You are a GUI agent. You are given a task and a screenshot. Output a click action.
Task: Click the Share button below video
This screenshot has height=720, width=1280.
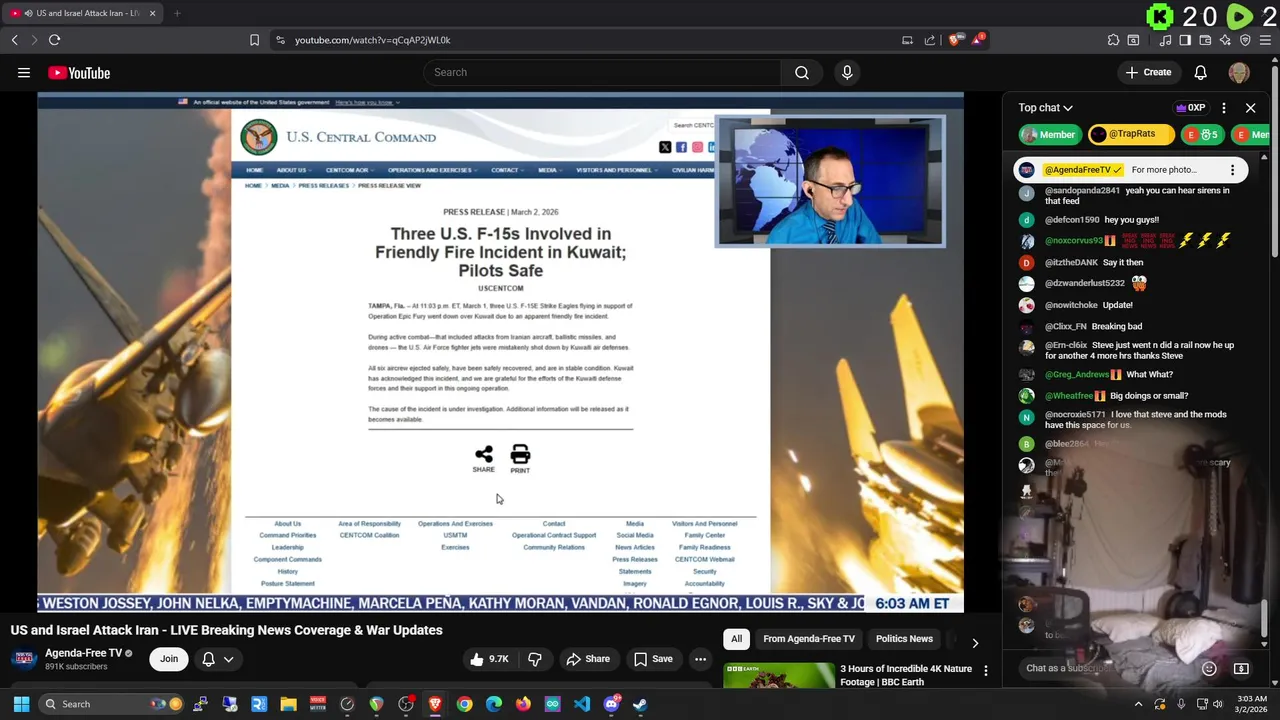[x=588, y=659]
